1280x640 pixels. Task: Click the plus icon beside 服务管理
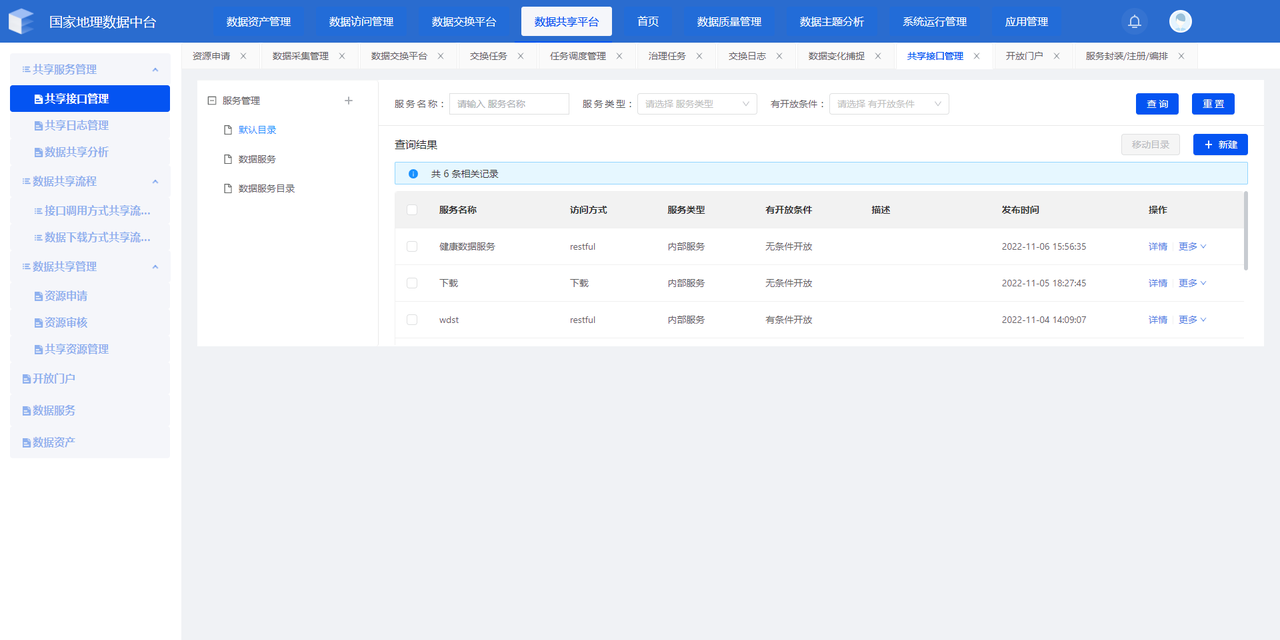[348, 101]
